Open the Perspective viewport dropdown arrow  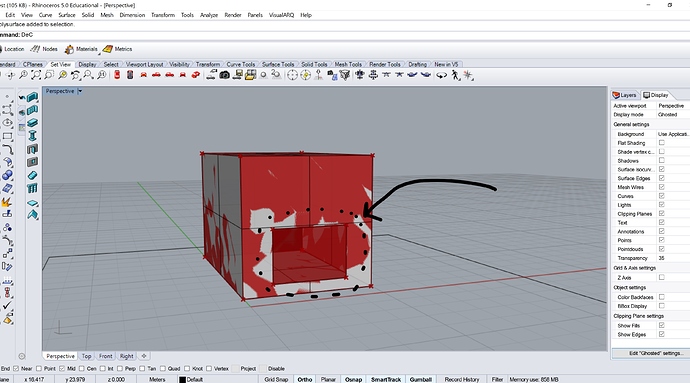pyautogui.click(x=80, y=91)
